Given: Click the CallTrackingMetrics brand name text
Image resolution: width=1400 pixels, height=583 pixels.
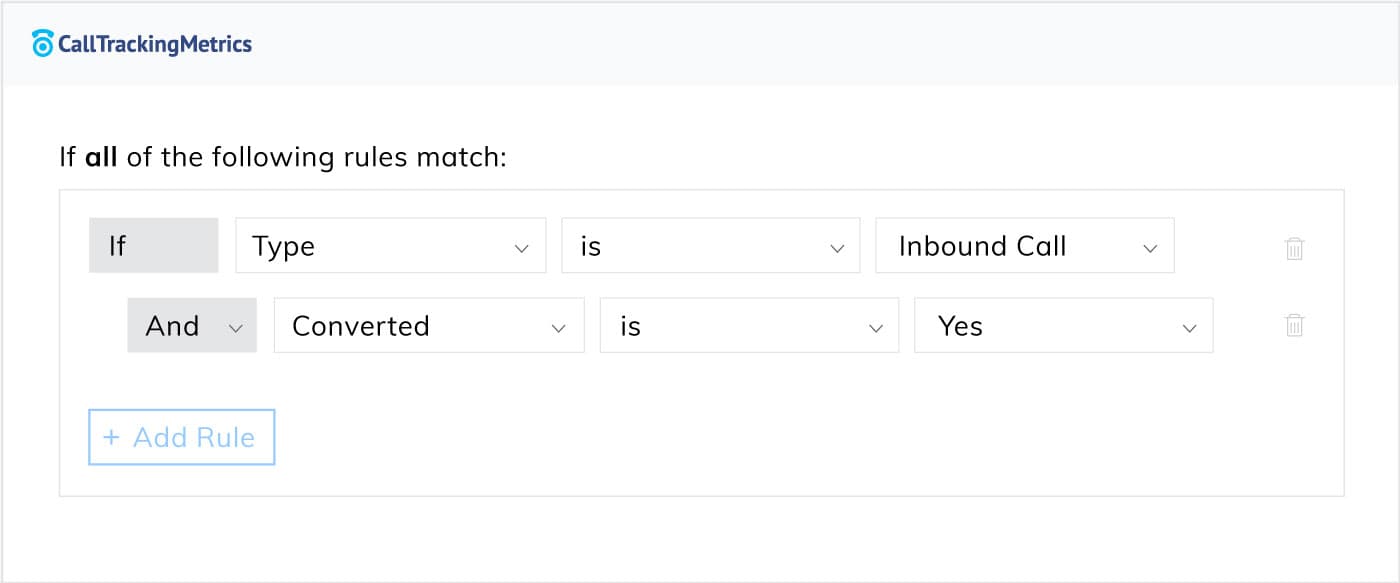Looking at the screenshot, I should click(155, 44).
